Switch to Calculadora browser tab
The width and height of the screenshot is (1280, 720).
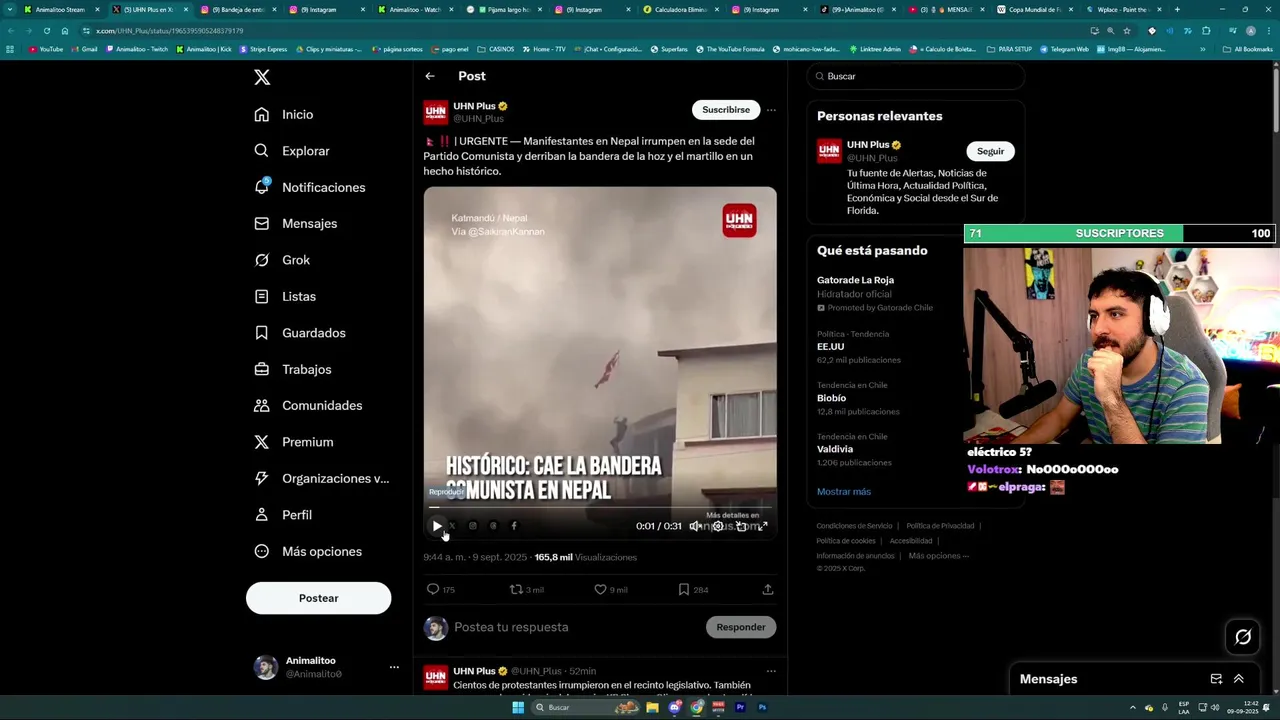pos(680,10)
